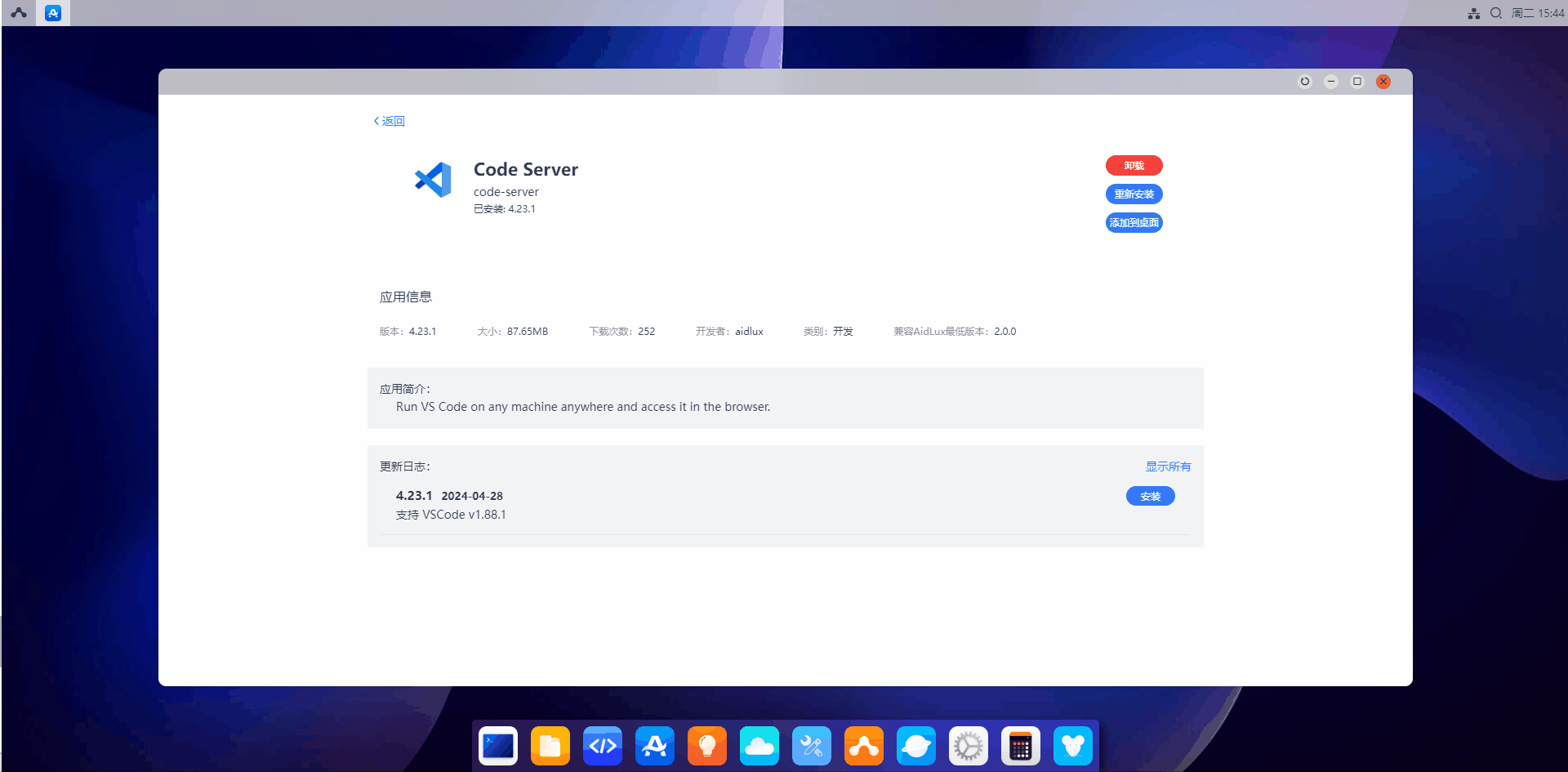Open the wrench and pencil tools icon
The width and height of the screenshot is (1568, 772).
pos(812,746)
